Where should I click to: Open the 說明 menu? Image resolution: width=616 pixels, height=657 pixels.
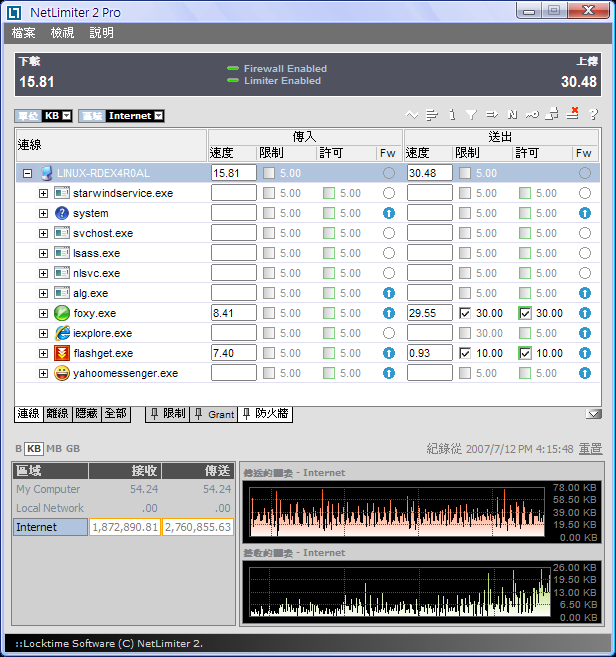coord(101,33)
